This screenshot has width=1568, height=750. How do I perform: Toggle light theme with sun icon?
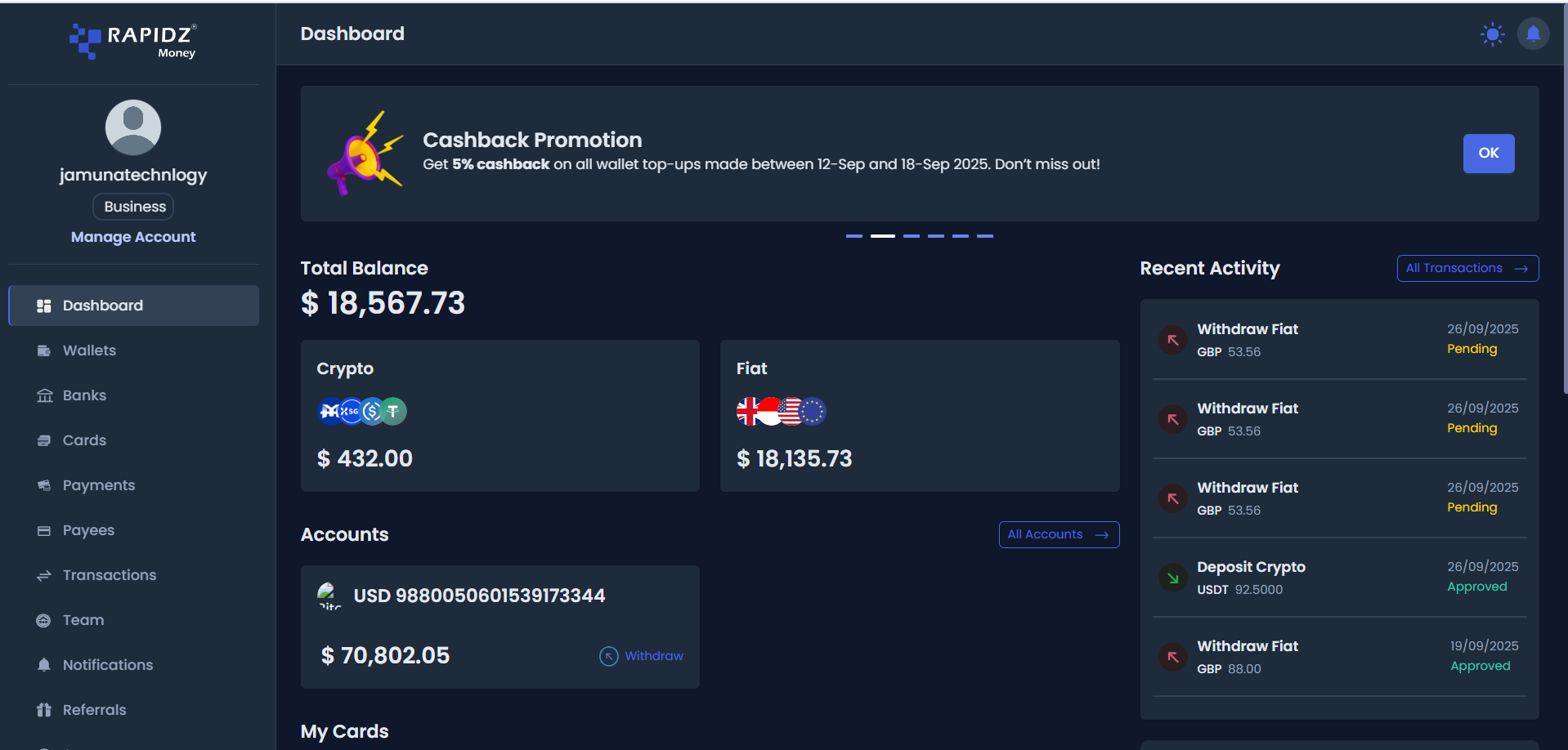coord(1492,34)
